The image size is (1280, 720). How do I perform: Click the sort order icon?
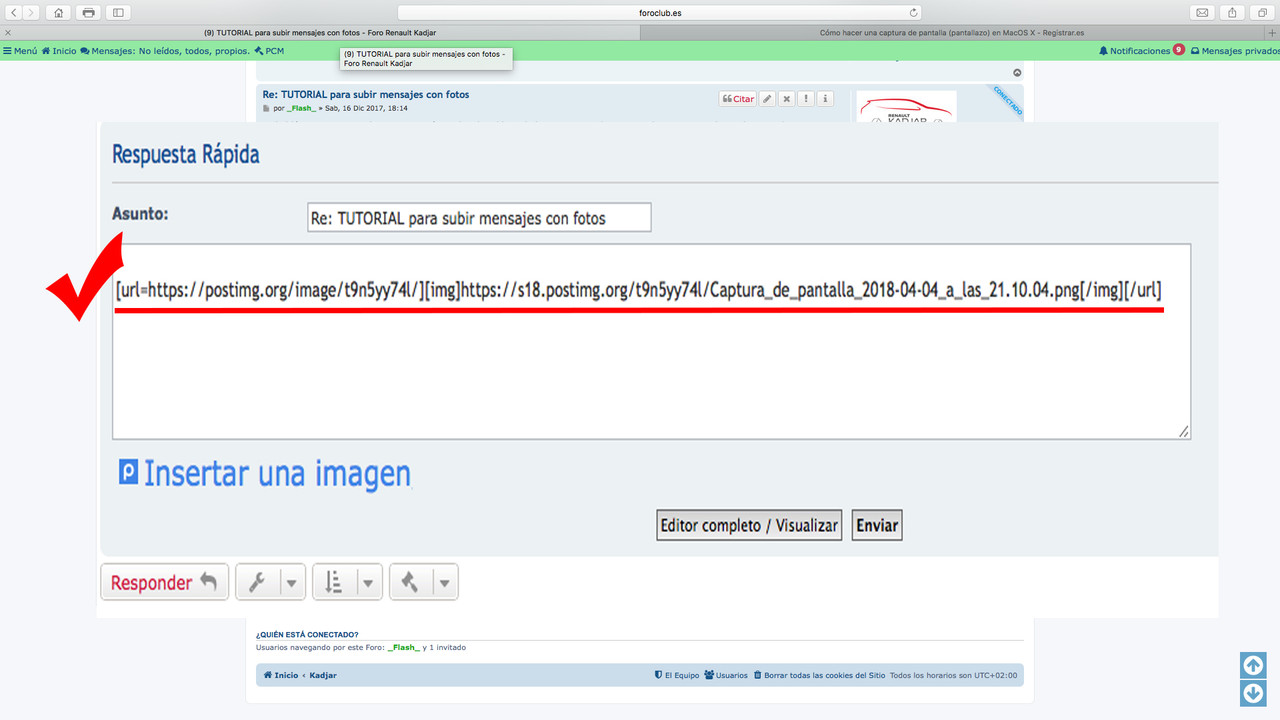334,582
